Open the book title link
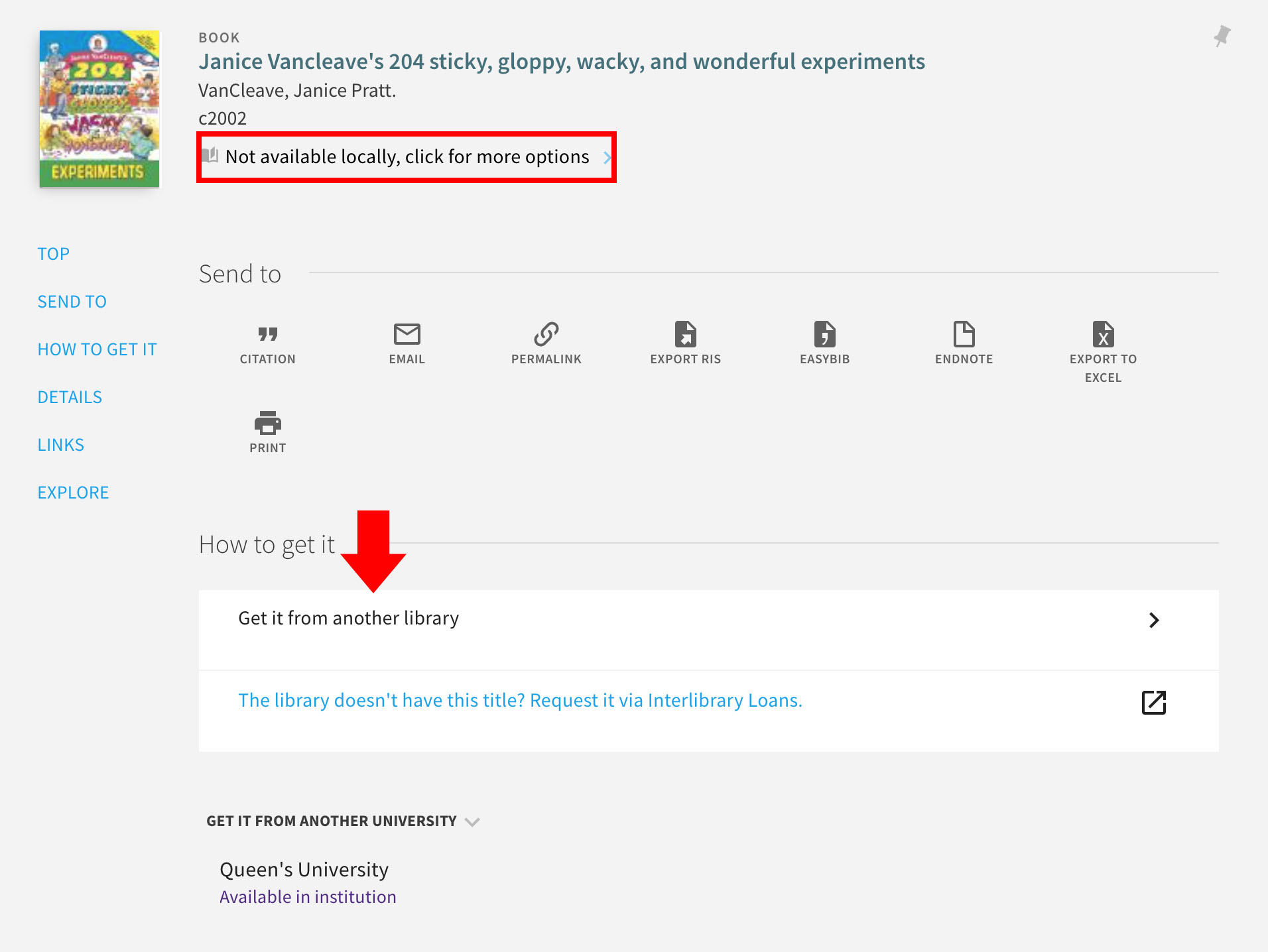 coord(561,61)
